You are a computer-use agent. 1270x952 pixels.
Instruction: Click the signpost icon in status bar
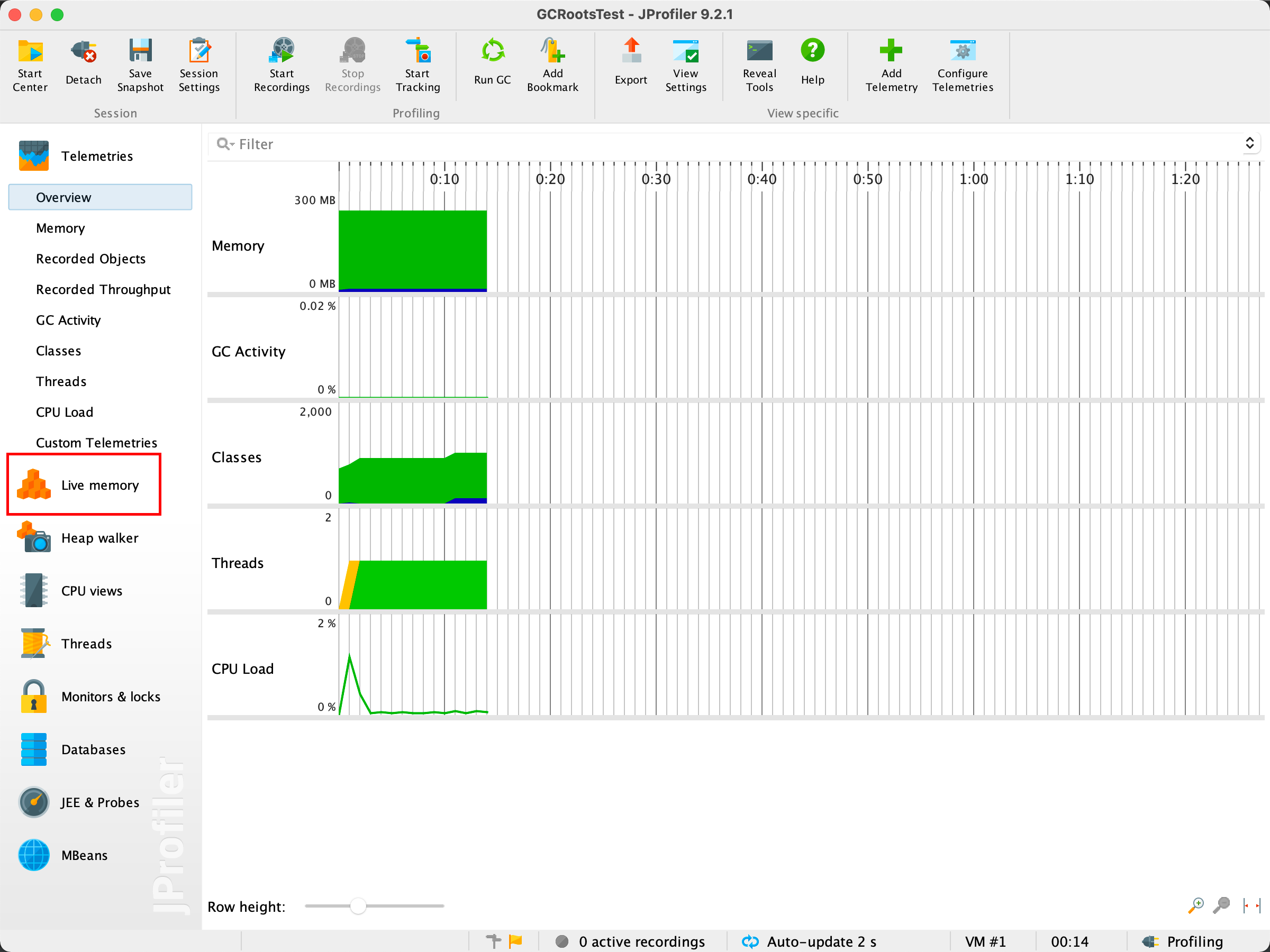click(x=493, y=941)
